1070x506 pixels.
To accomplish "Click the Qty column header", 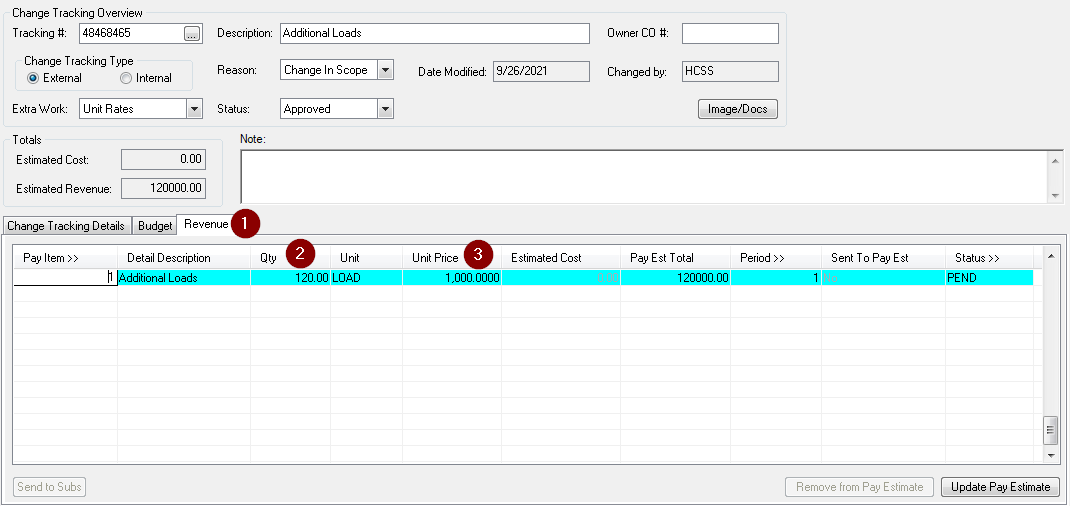I will [290, 258].
